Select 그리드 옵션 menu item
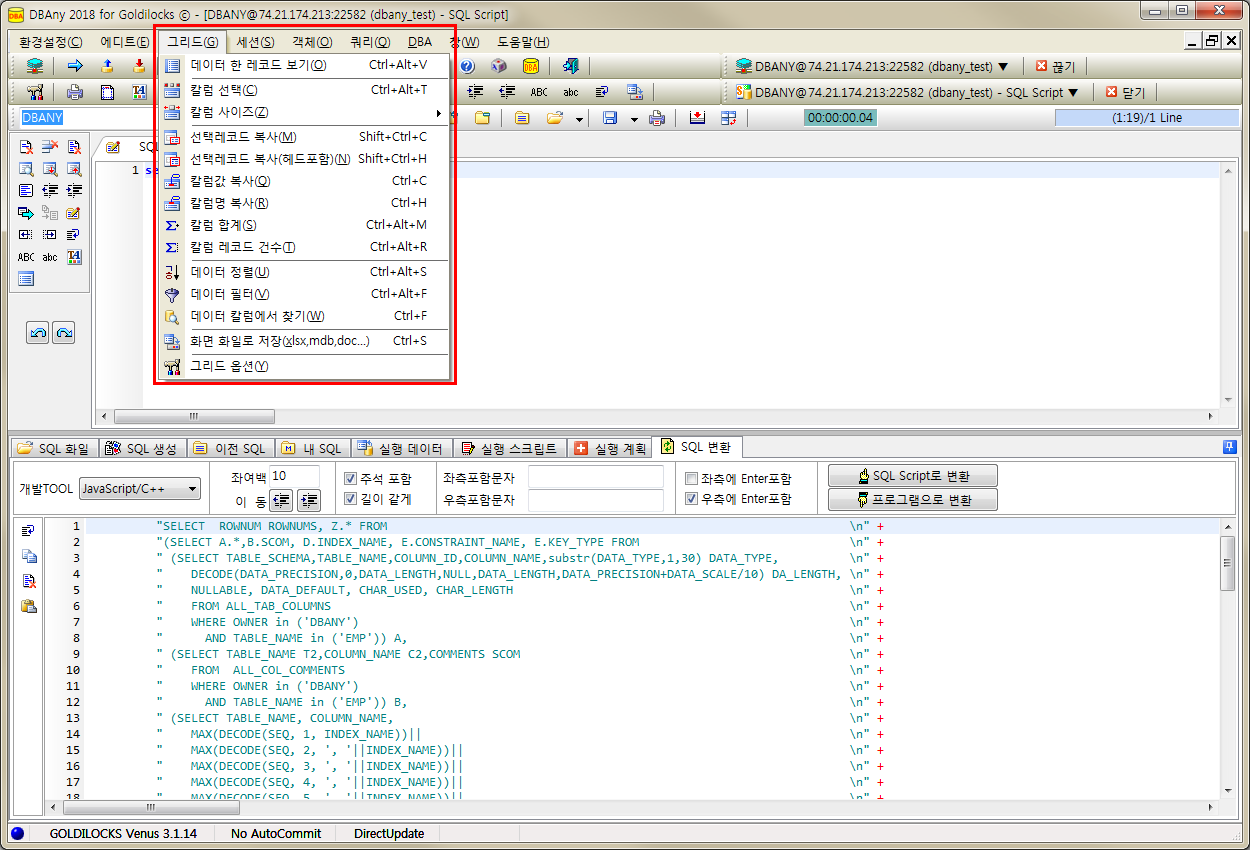The height and width of the screenshot is (850, 1250). click(304, 366)
